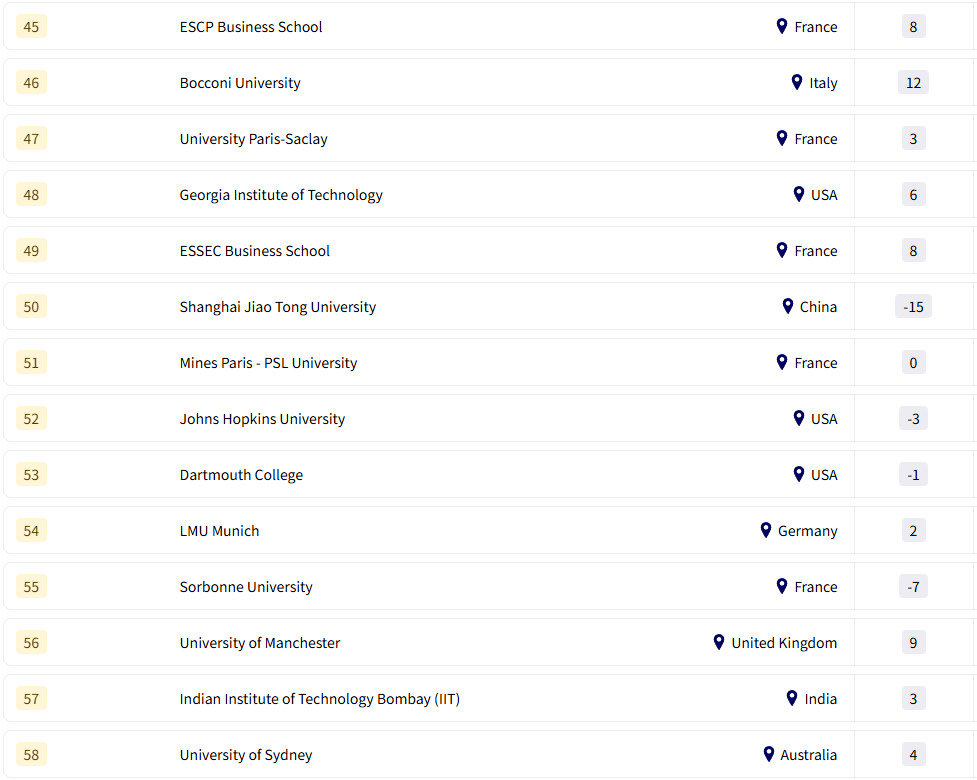Select Mines Paris - PSL University
This screenshot has width=977, height=780.
tap(268, 363)
